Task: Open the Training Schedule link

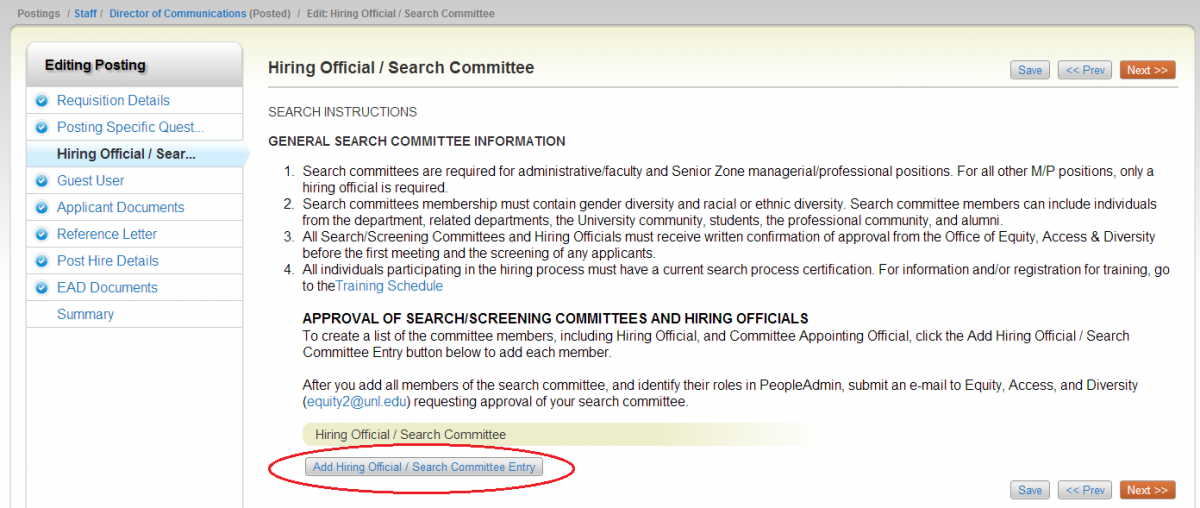Action: pos(389,286)
